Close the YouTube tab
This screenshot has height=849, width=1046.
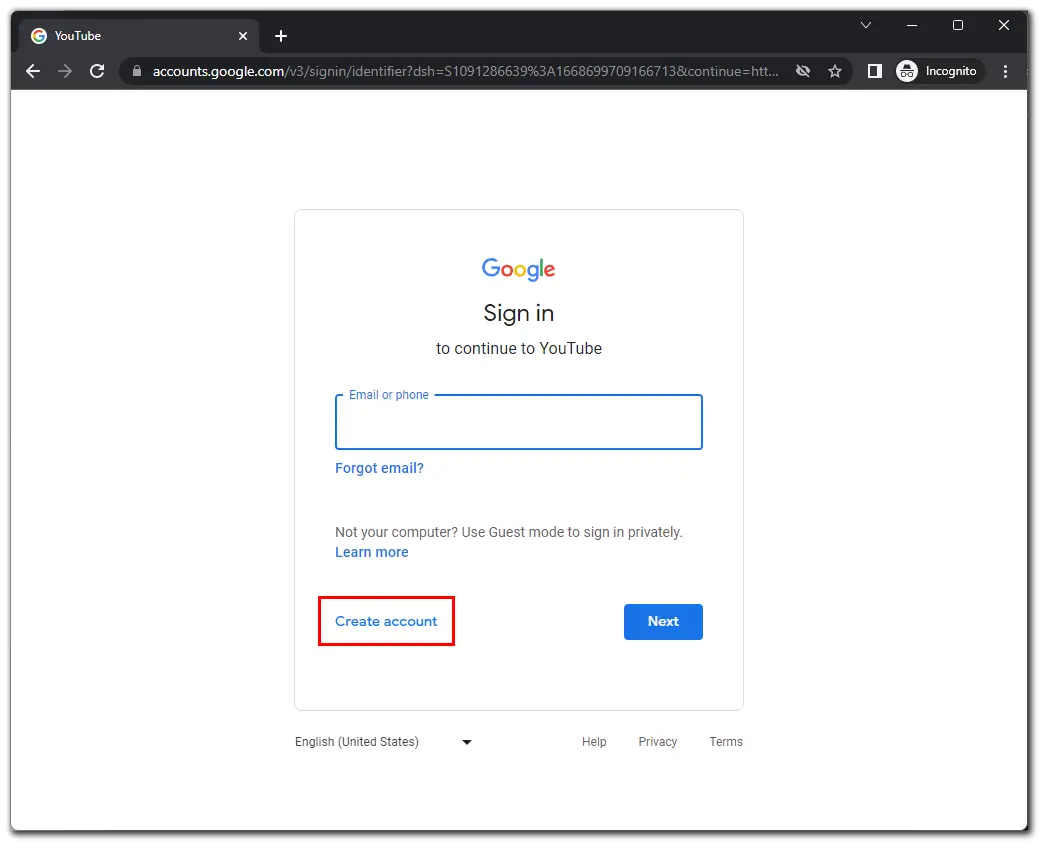243,36
